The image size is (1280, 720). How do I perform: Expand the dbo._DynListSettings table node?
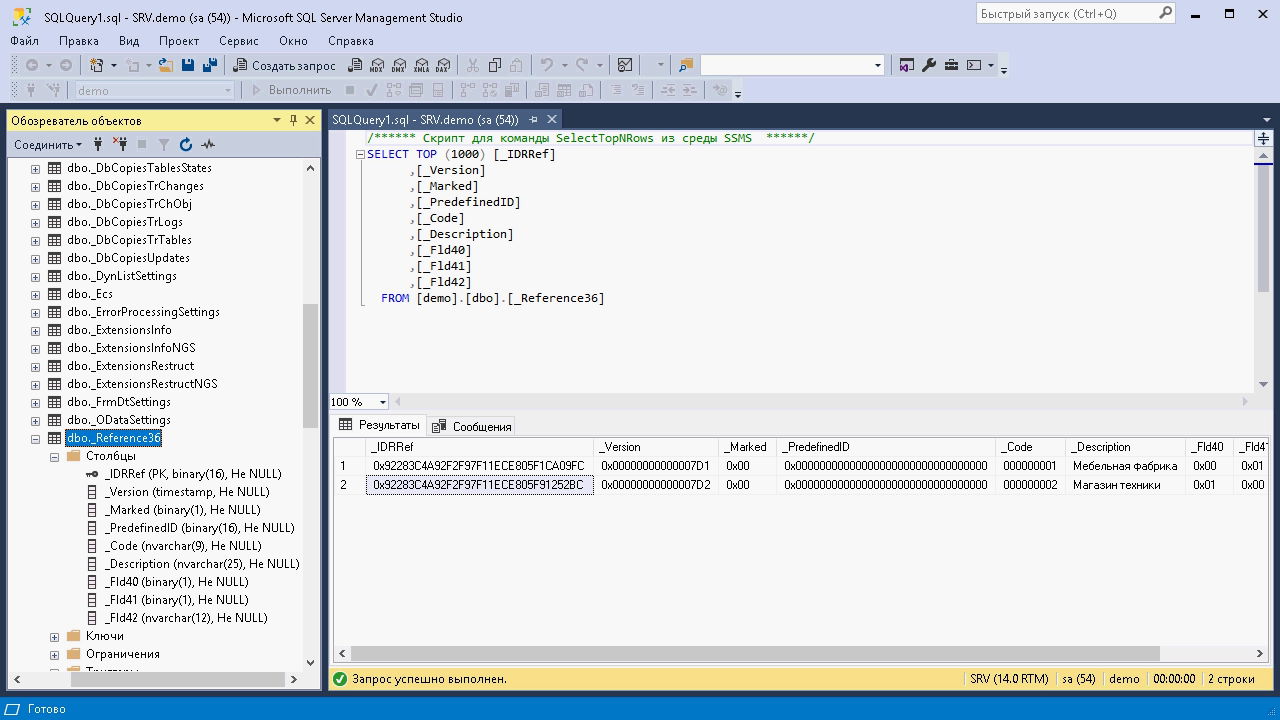(36, 276)
